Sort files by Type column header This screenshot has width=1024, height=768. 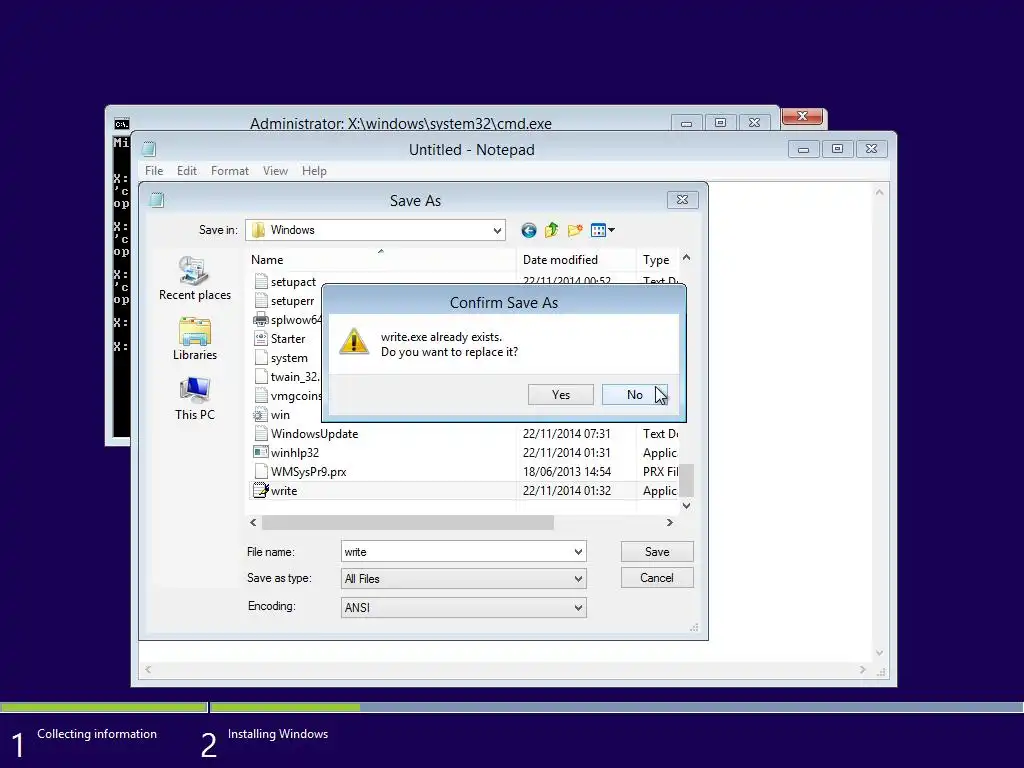[658, 259]
